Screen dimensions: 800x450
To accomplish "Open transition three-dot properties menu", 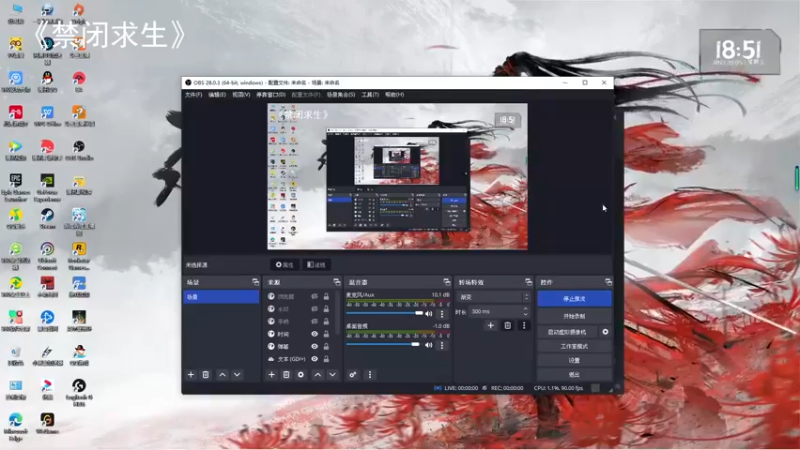I will 524,326.
